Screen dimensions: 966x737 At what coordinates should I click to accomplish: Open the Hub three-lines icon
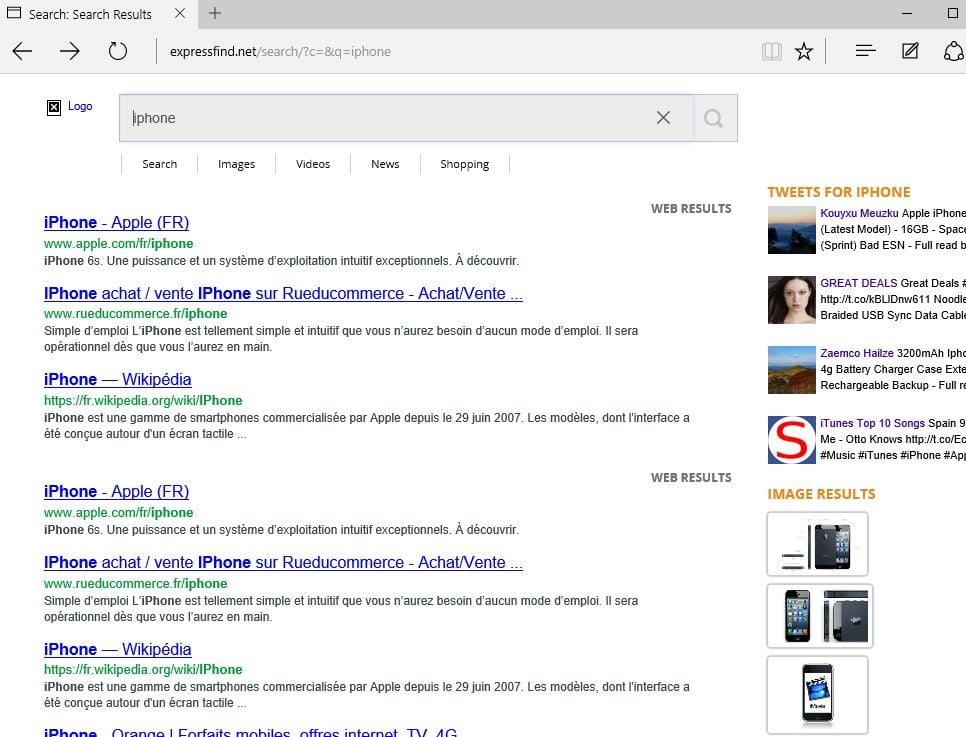[866, 51]
